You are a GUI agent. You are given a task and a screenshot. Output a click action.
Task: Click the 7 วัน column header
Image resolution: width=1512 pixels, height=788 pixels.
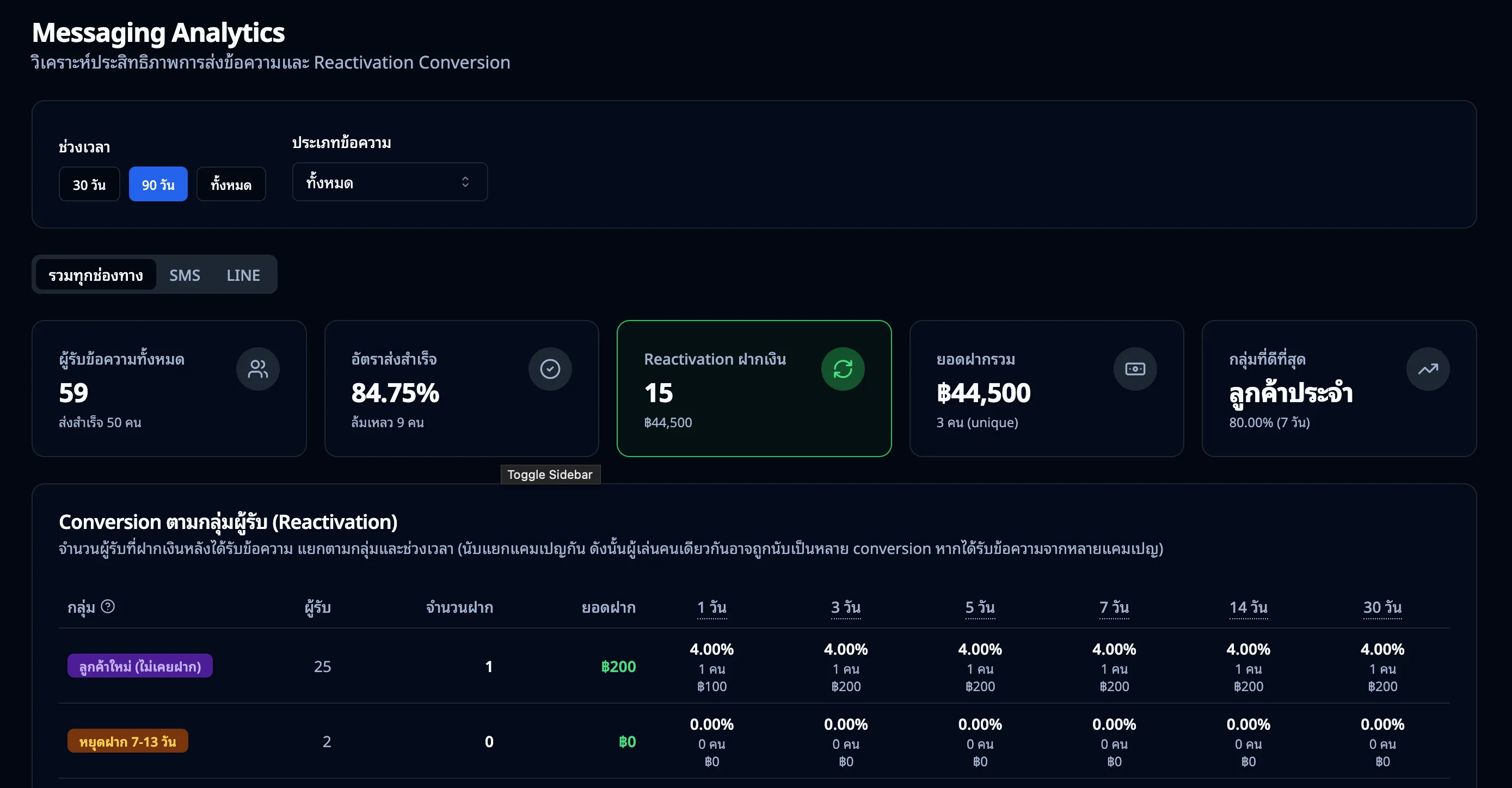1114,607
